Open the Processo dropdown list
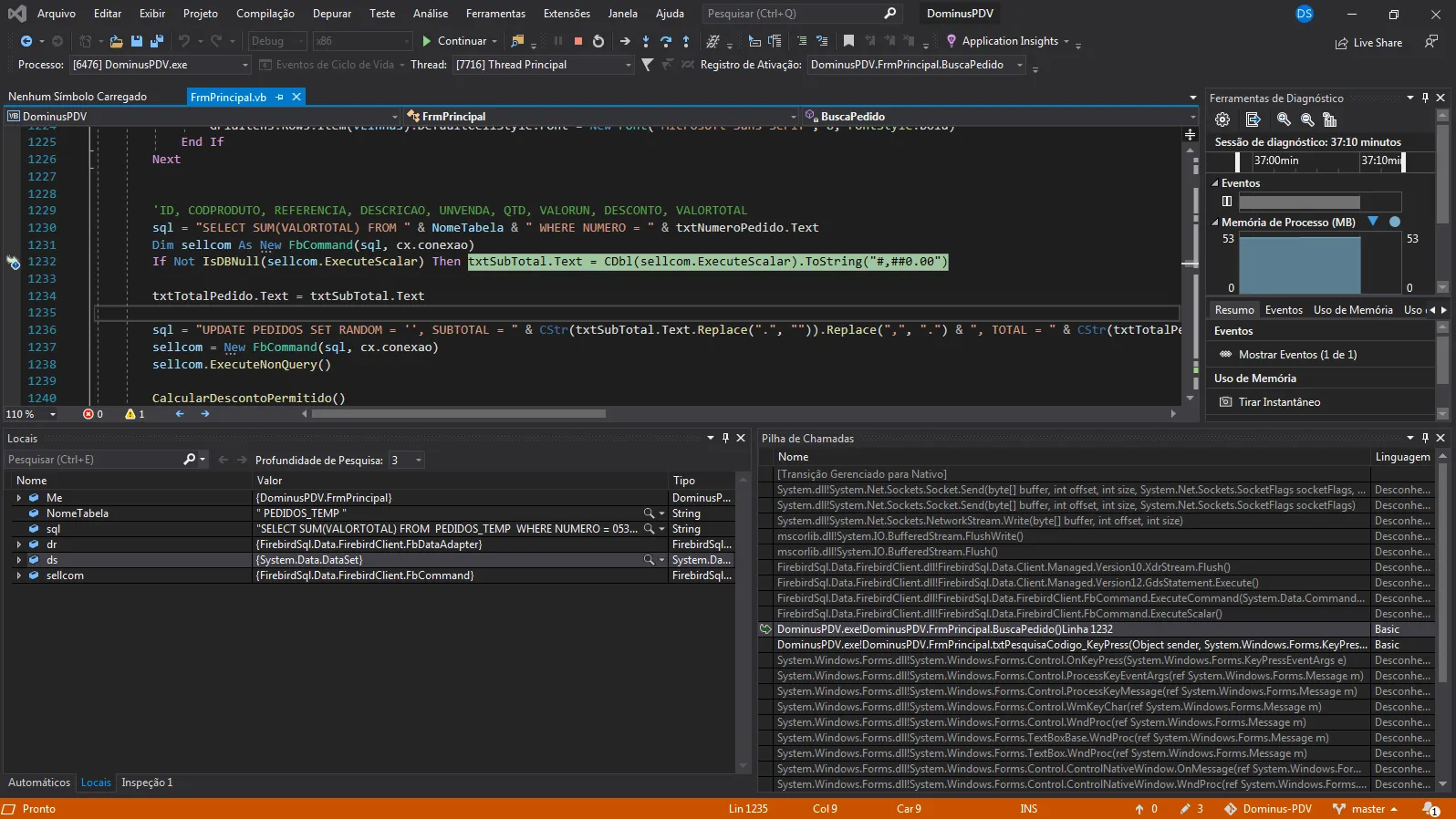The image size is (1456, 819). click(244, 65)
